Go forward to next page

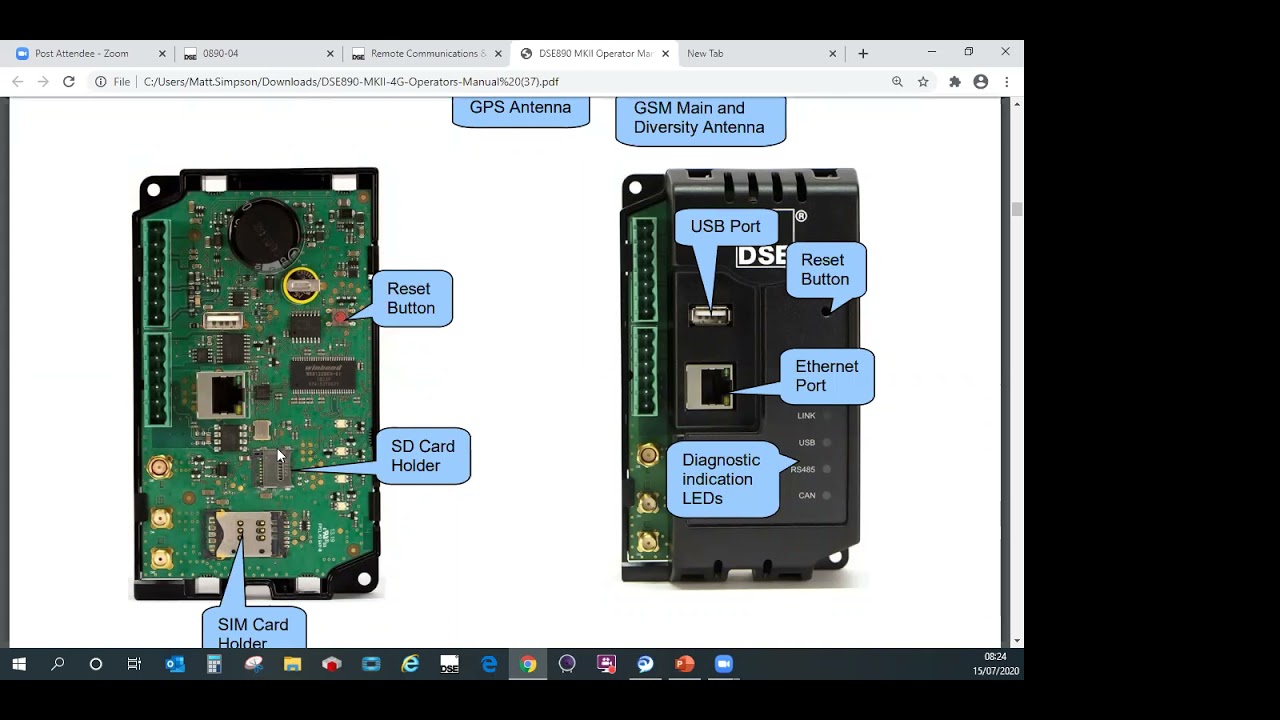(x=43, y=82)
